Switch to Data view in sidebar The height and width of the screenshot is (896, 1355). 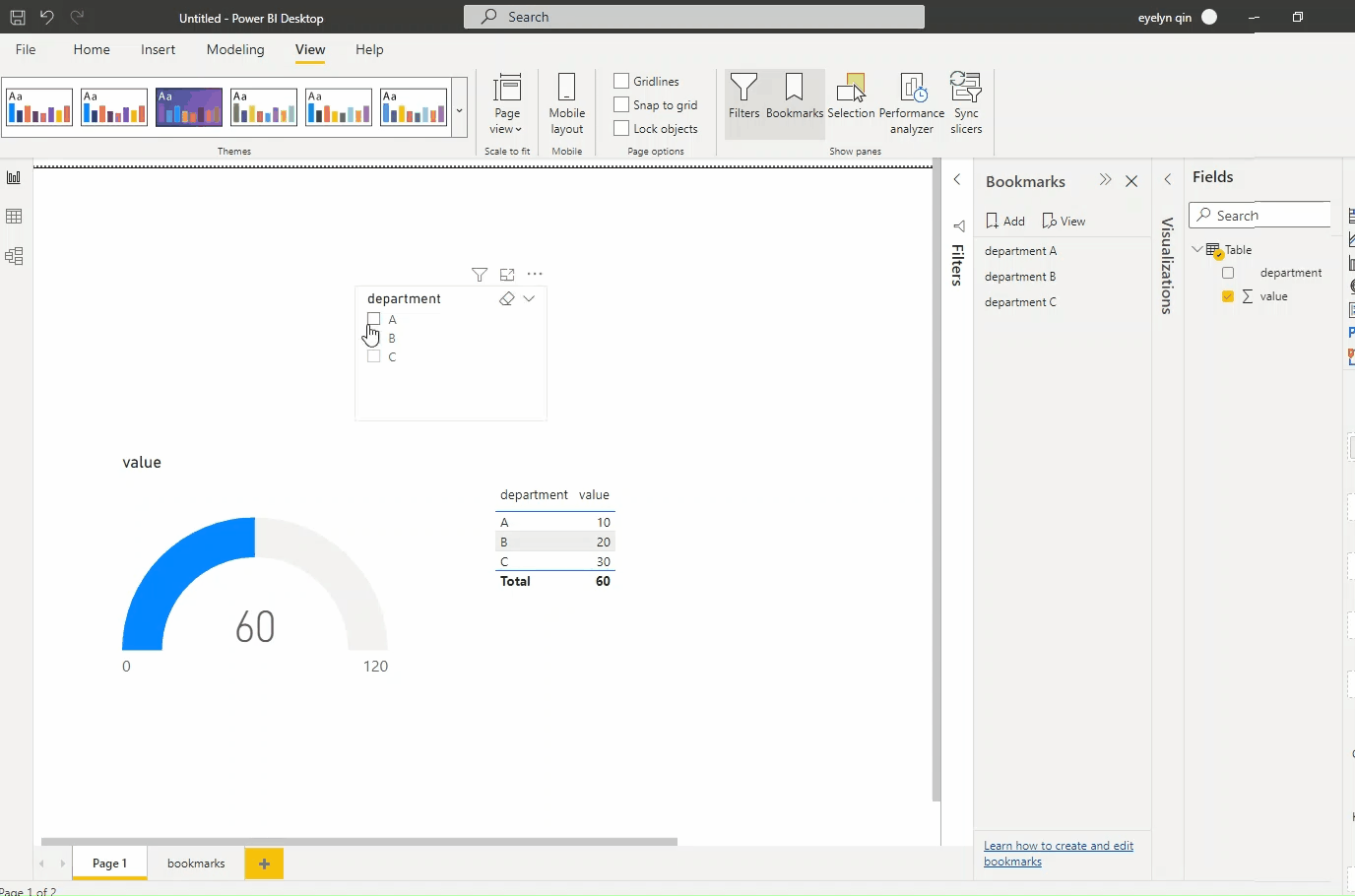point(14,217)
